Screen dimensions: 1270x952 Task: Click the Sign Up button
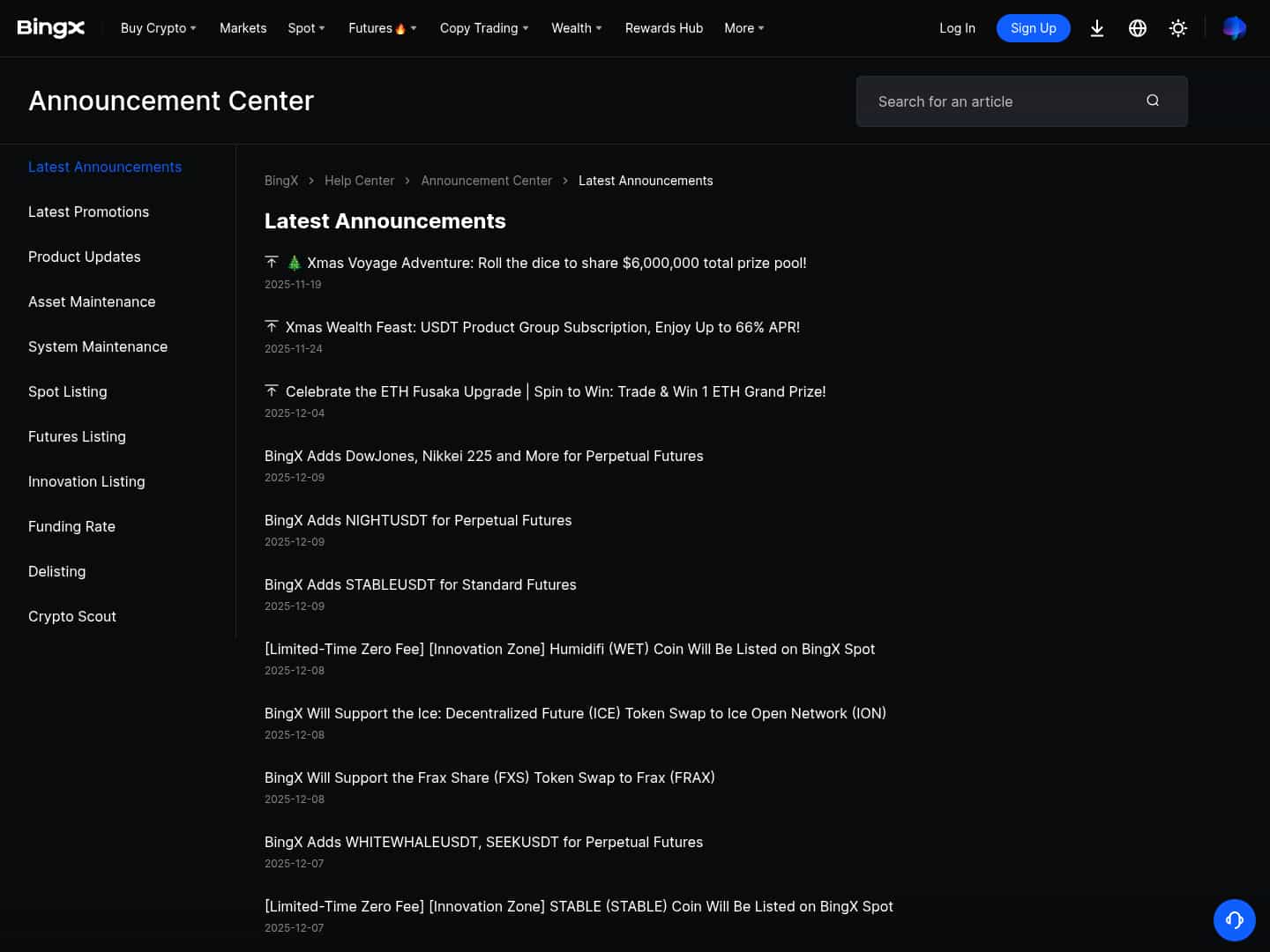coord(1033,28)
